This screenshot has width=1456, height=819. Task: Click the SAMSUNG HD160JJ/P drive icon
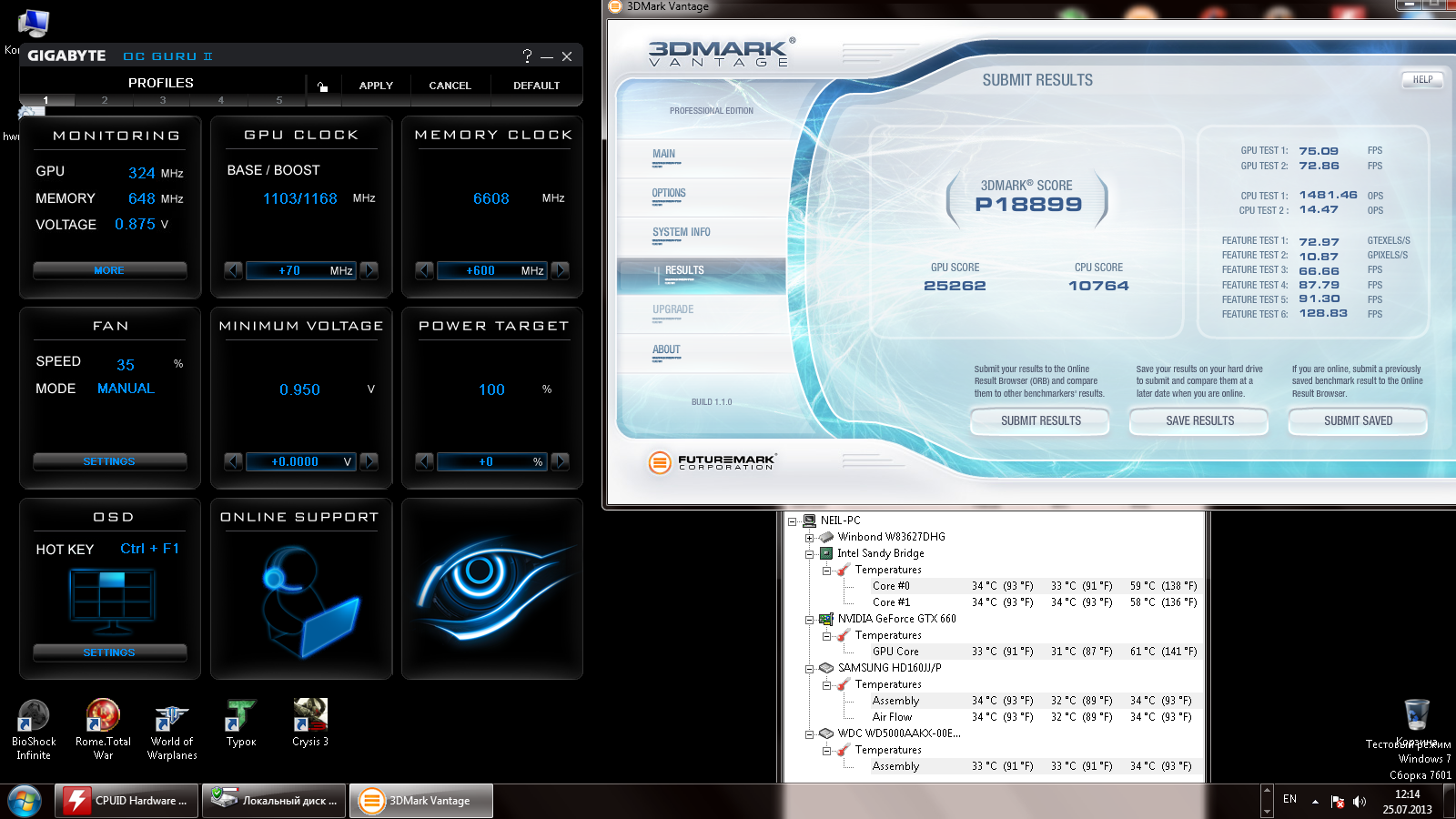coord(826,668)
